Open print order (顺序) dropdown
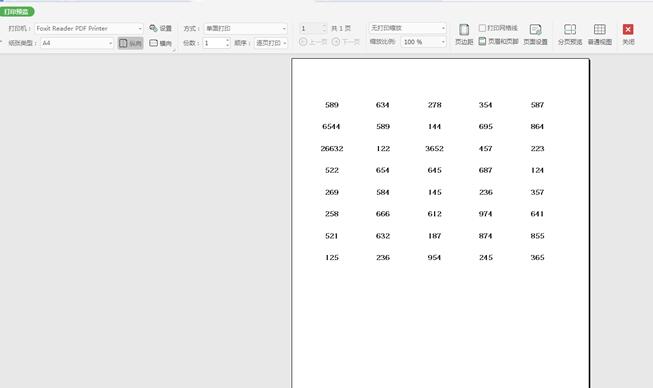Image resolution: width=653 pixels, height=388 pixels. coord(271,43)
